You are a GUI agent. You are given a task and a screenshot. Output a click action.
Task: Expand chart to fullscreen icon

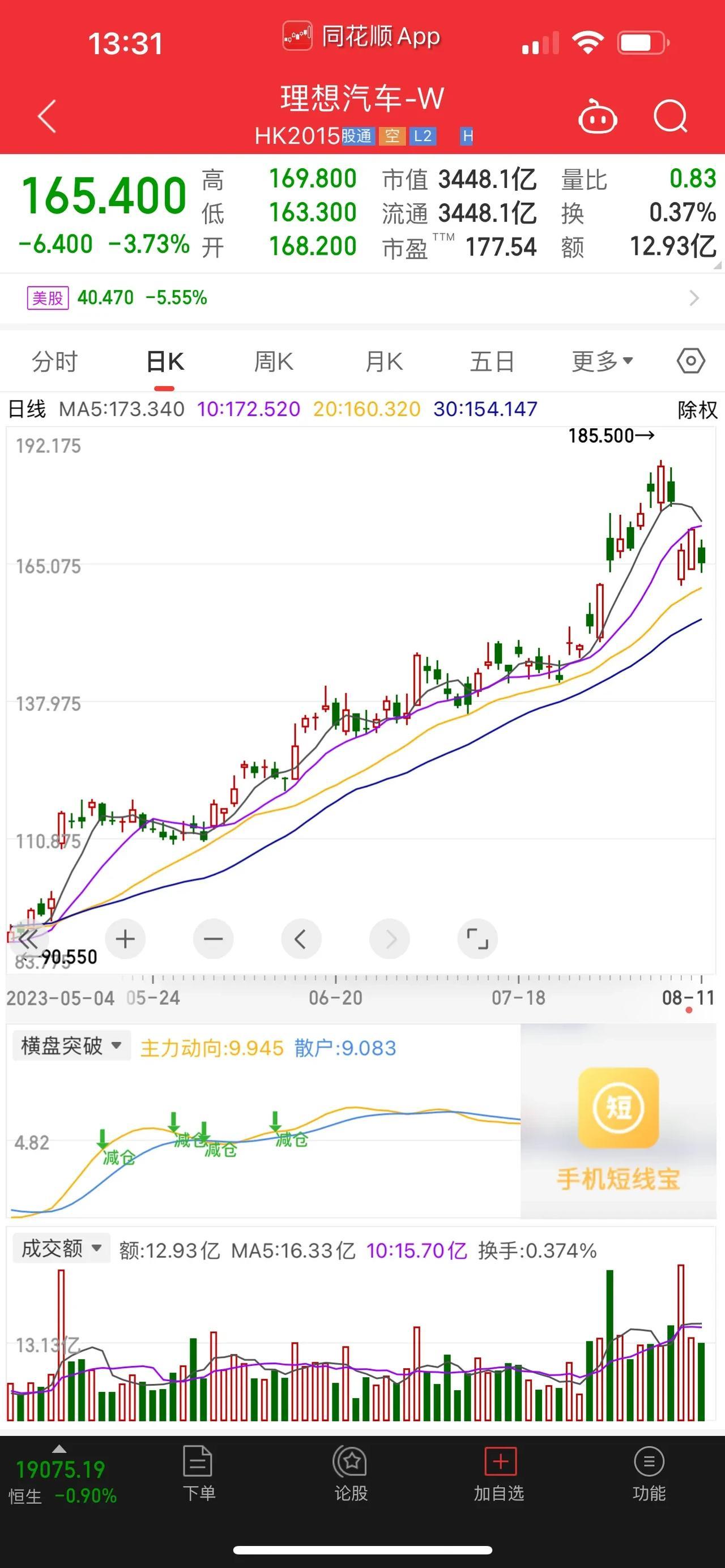pos(477,939)
